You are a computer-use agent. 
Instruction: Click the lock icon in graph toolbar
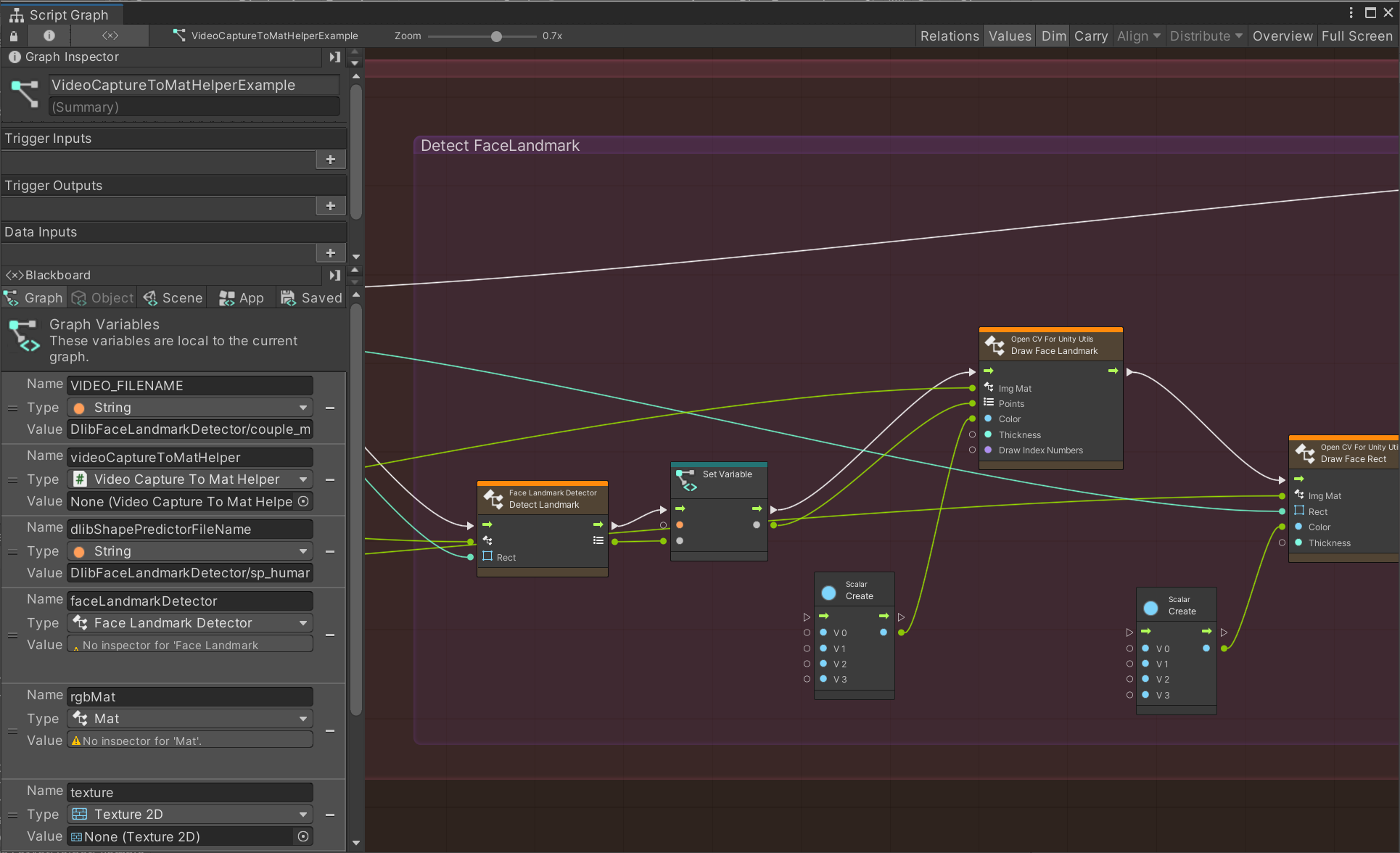click(14, 36)
